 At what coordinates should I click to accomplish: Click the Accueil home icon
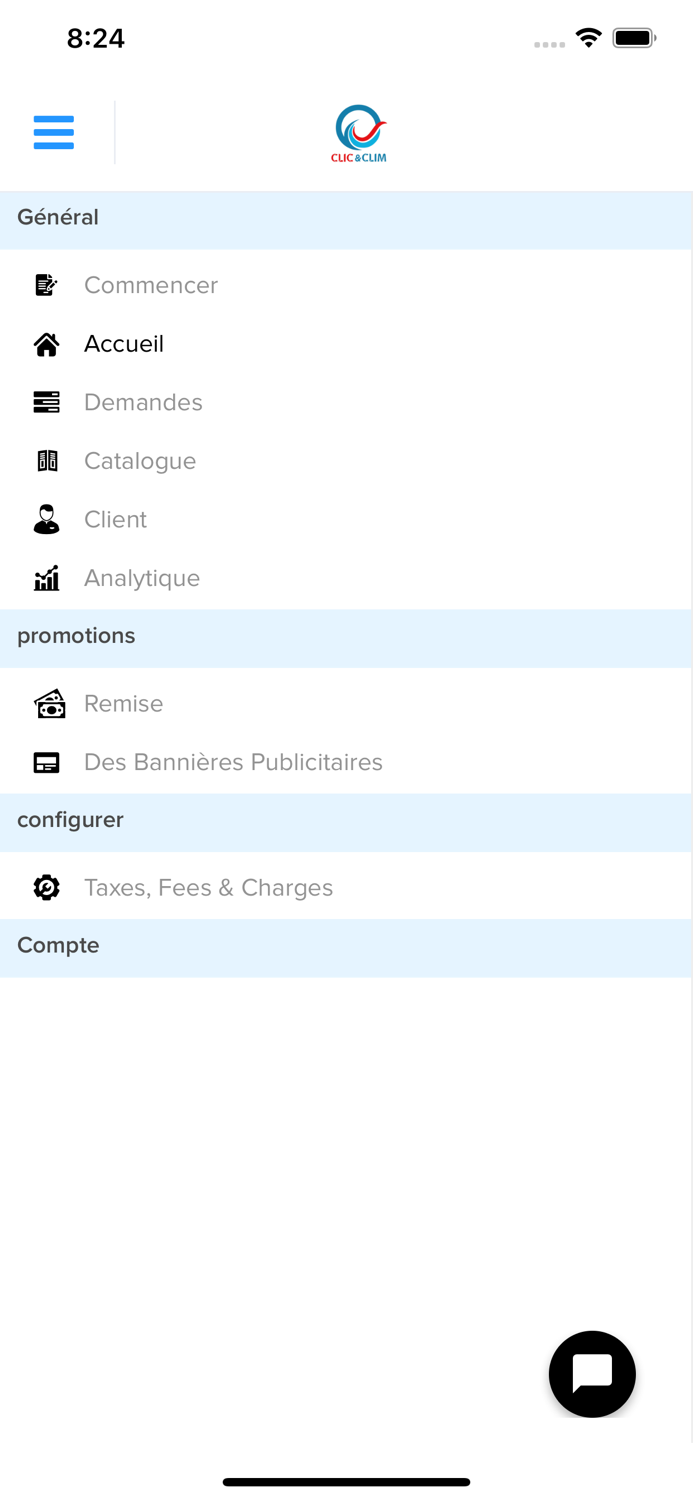46,344
